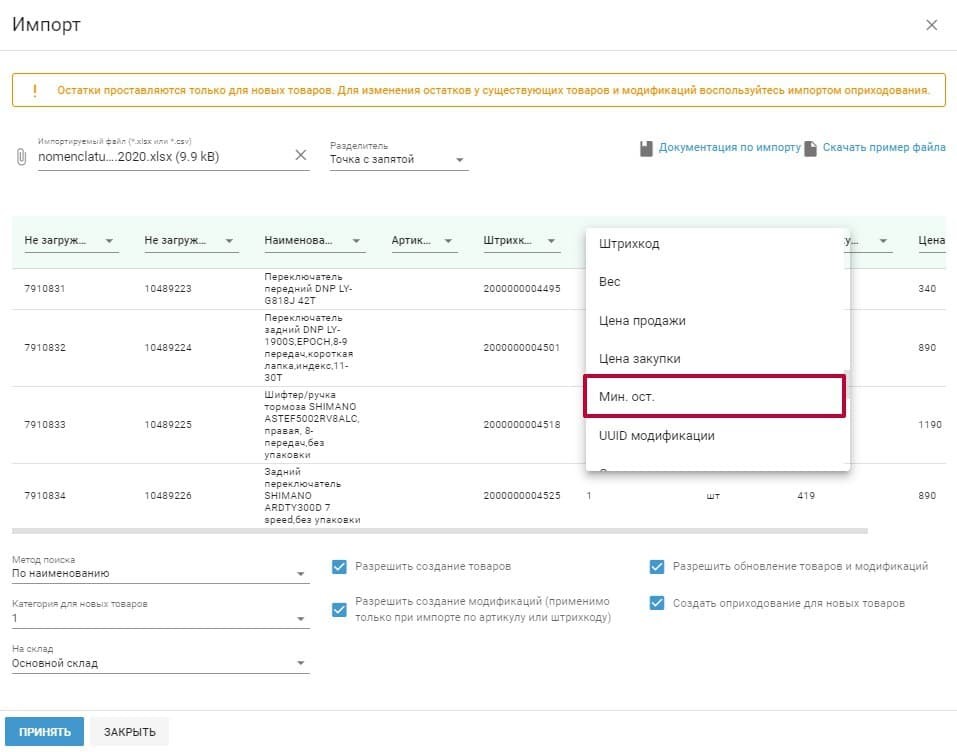
Task: Open column dropdown above value 7910831
Action: click(71, 240)
